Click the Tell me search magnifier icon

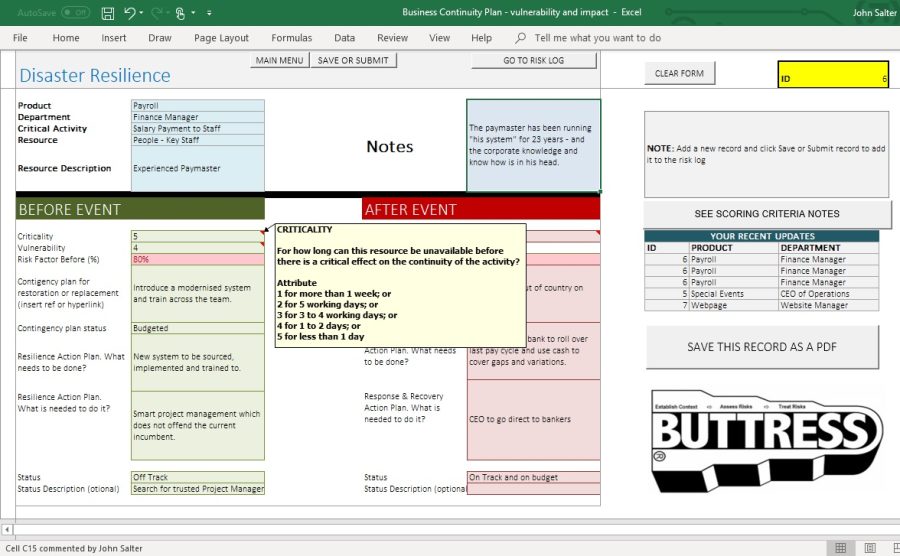(521, 38)
